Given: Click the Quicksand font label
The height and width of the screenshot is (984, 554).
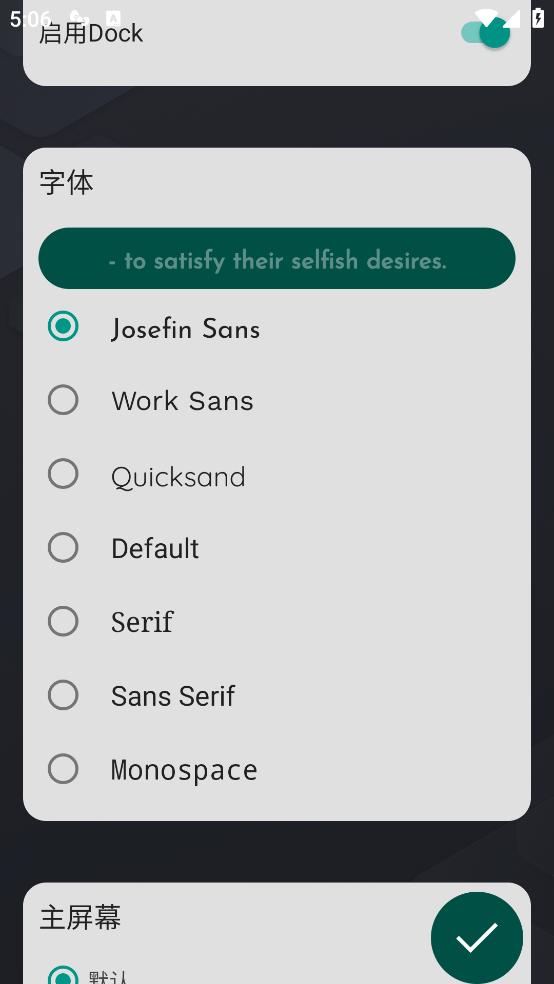Looking at the screenshot, I should (178, 477).
